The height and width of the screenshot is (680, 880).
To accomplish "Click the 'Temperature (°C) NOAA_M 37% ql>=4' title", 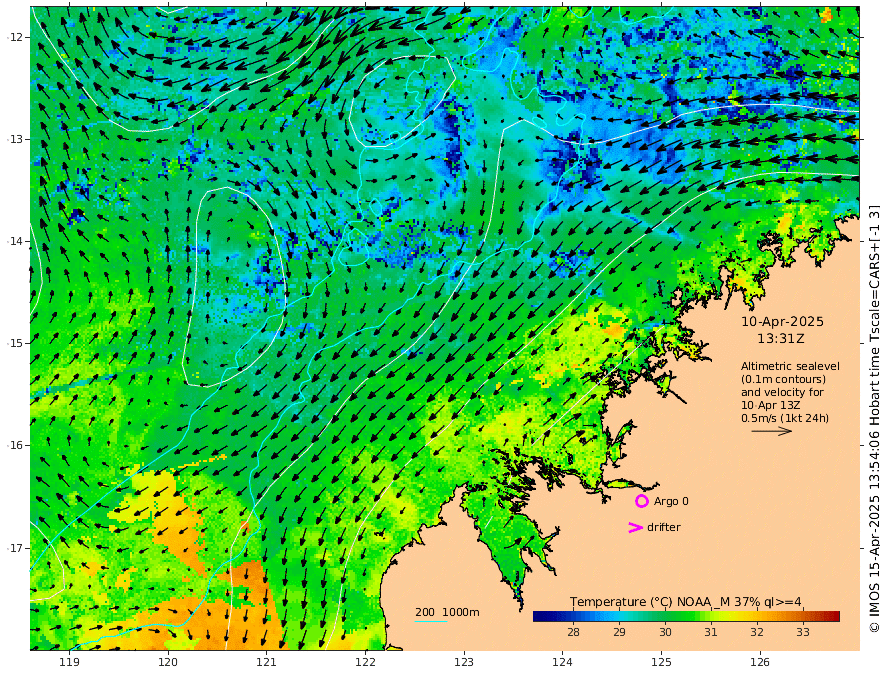I will (686, 602).
